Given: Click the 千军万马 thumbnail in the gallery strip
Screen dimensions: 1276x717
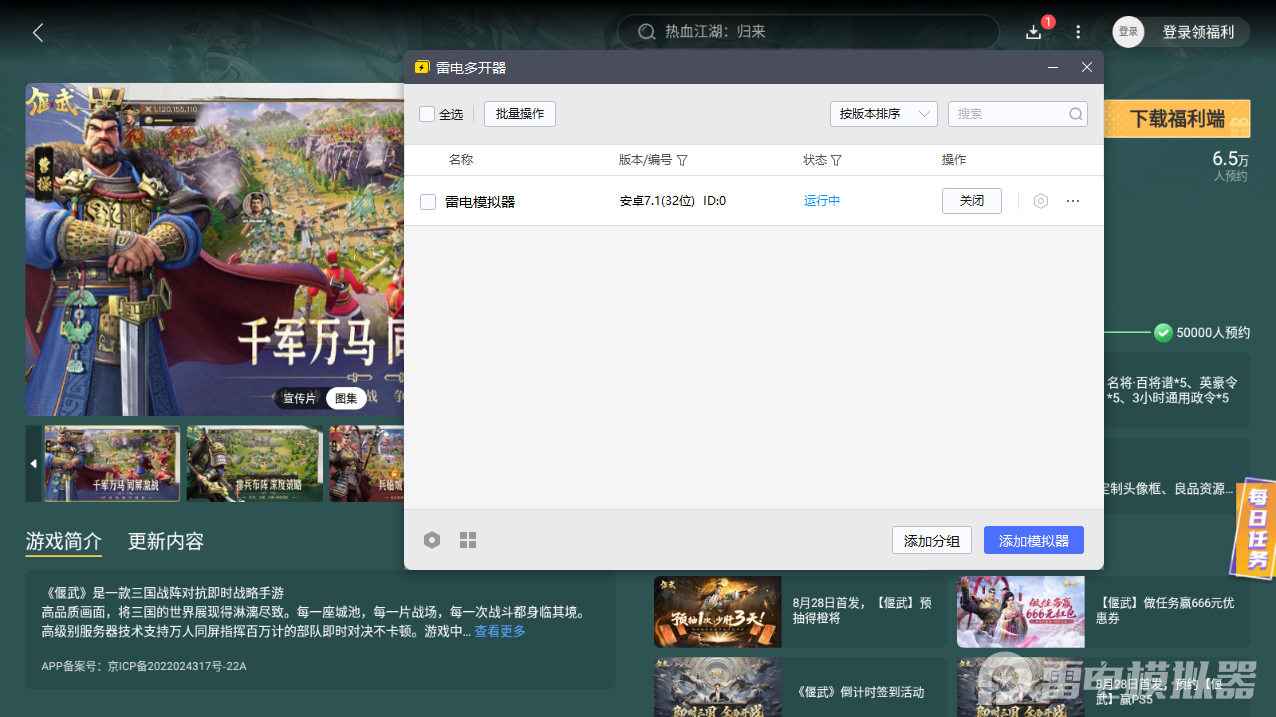Looking at the screenshot, I should tap(111, 463).
